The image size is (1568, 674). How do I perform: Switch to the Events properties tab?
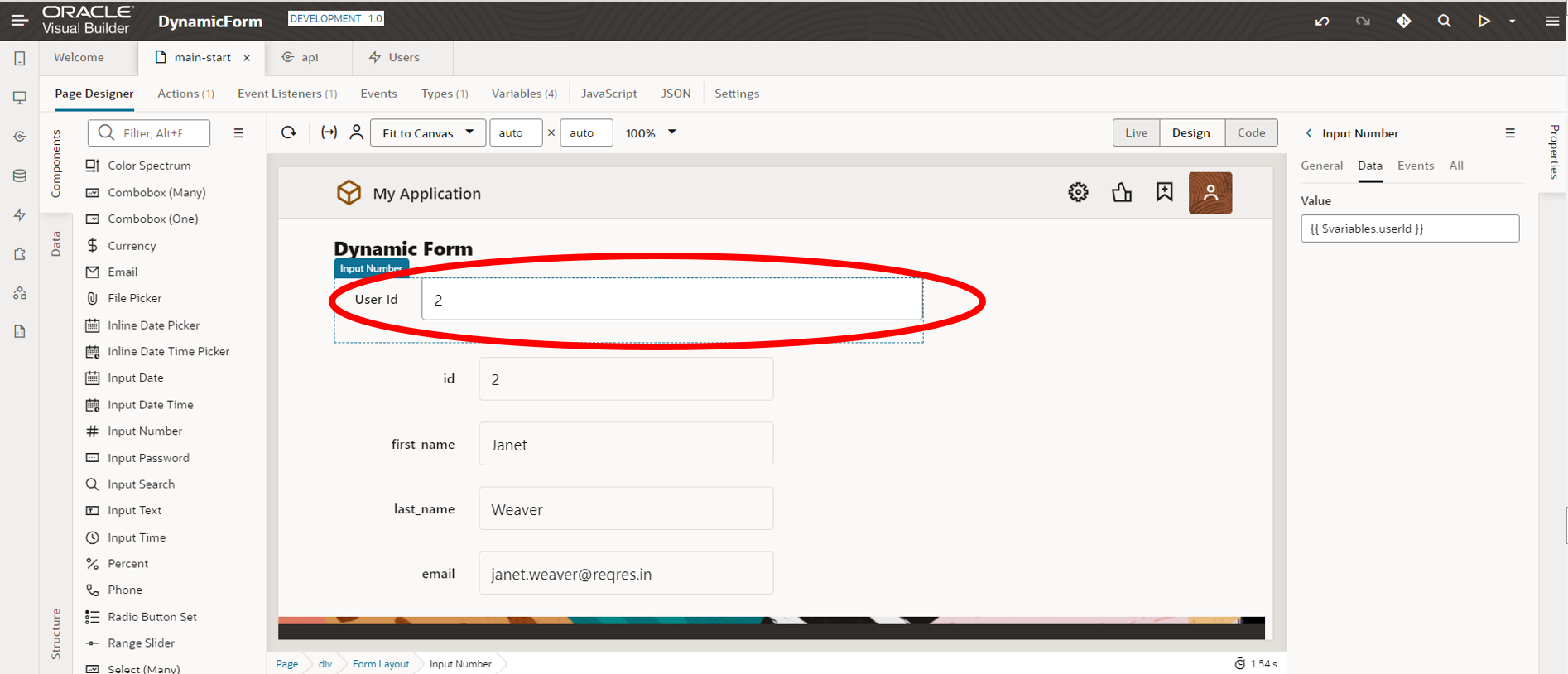click(1415, 166)
